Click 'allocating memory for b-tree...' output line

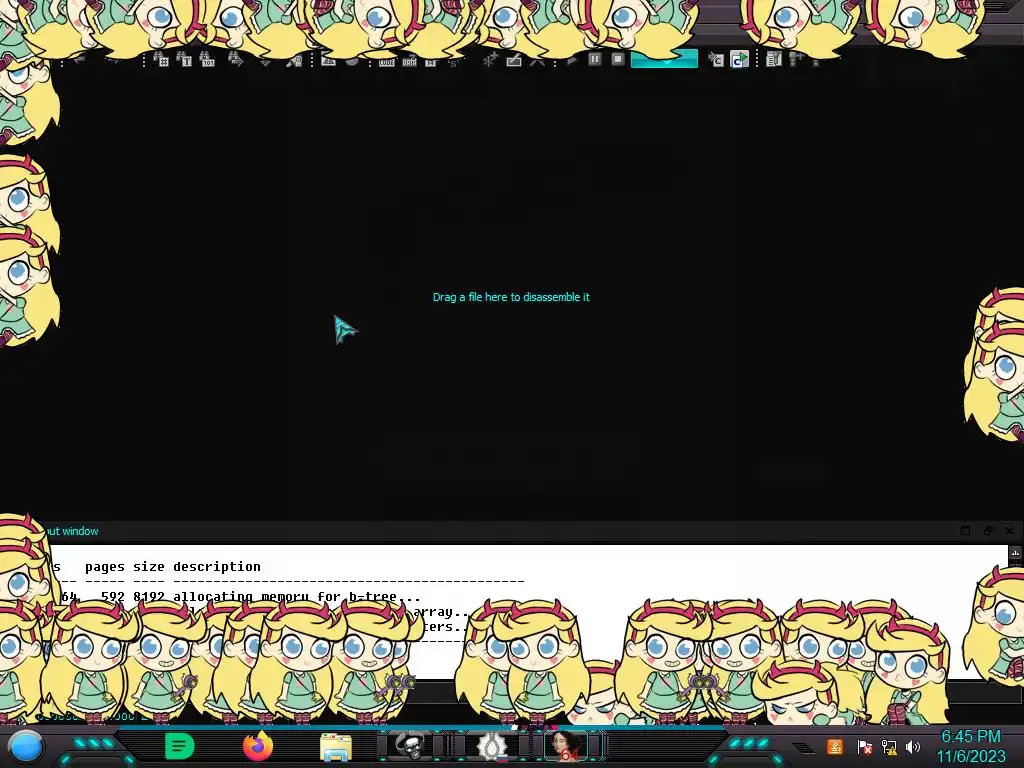pyautogui.click(x=297, y=596)
